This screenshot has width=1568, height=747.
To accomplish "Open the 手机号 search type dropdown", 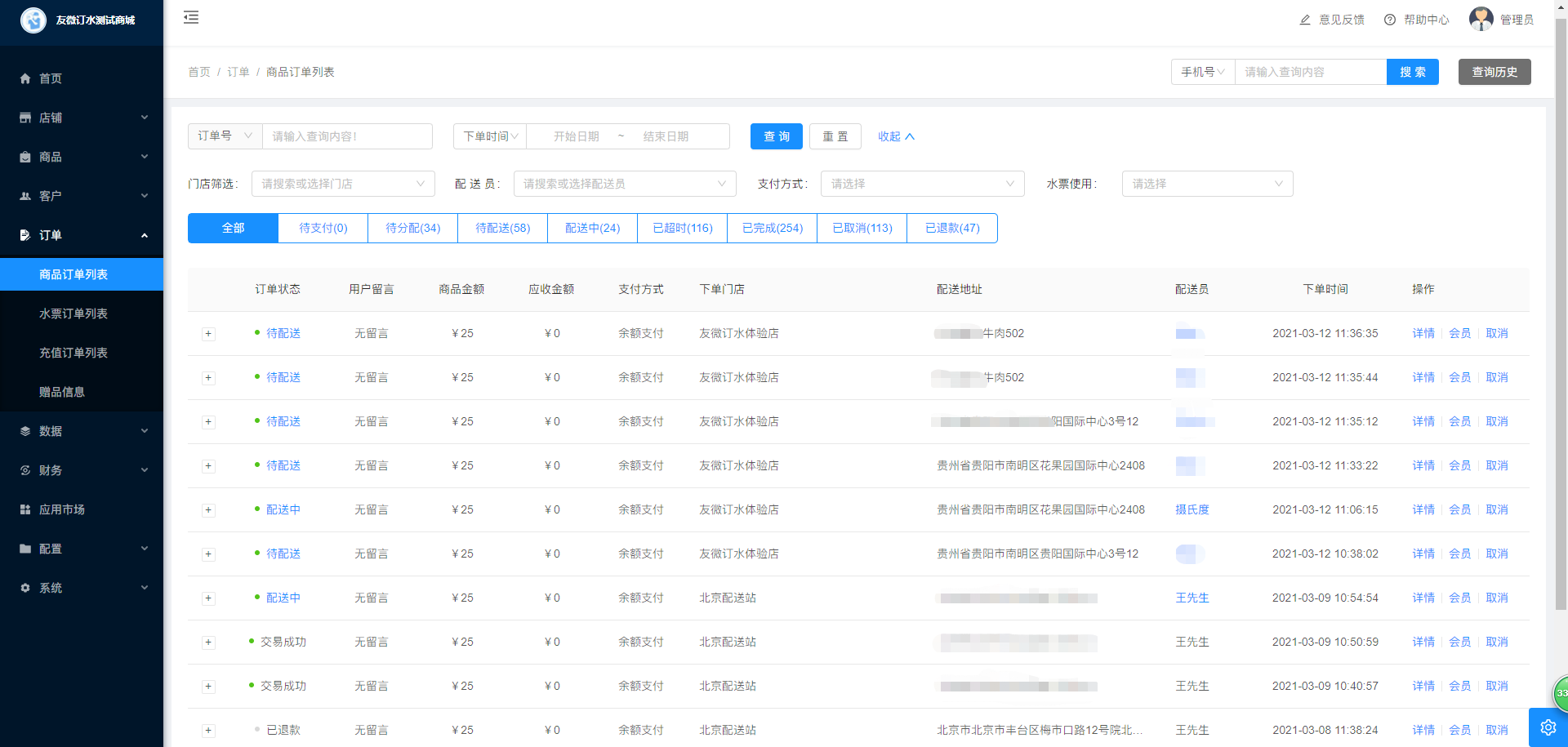I will [1203, 72].
